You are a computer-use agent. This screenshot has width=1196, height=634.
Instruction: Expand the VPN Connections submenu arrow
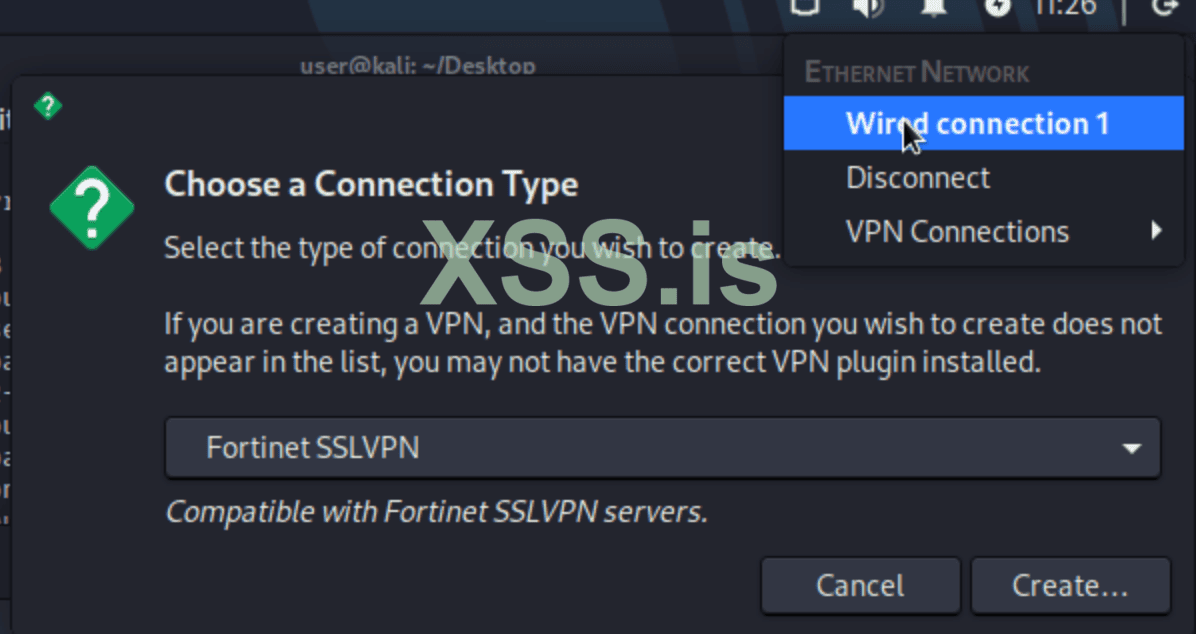1156,231
